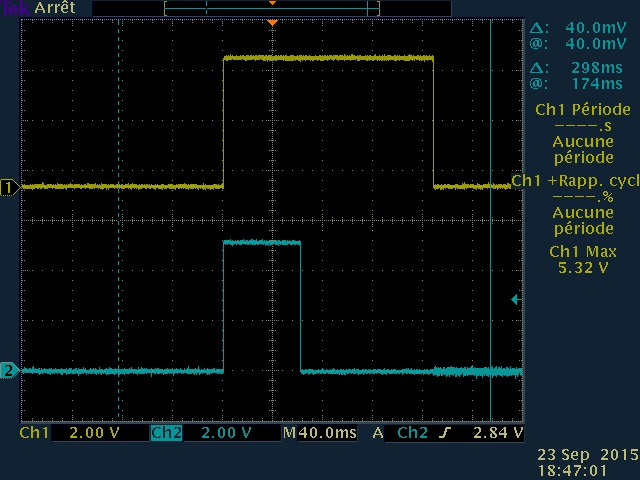640x480 pixels.
Task: Click the trigger source Ch2 readout
Action: click(412, 433)
